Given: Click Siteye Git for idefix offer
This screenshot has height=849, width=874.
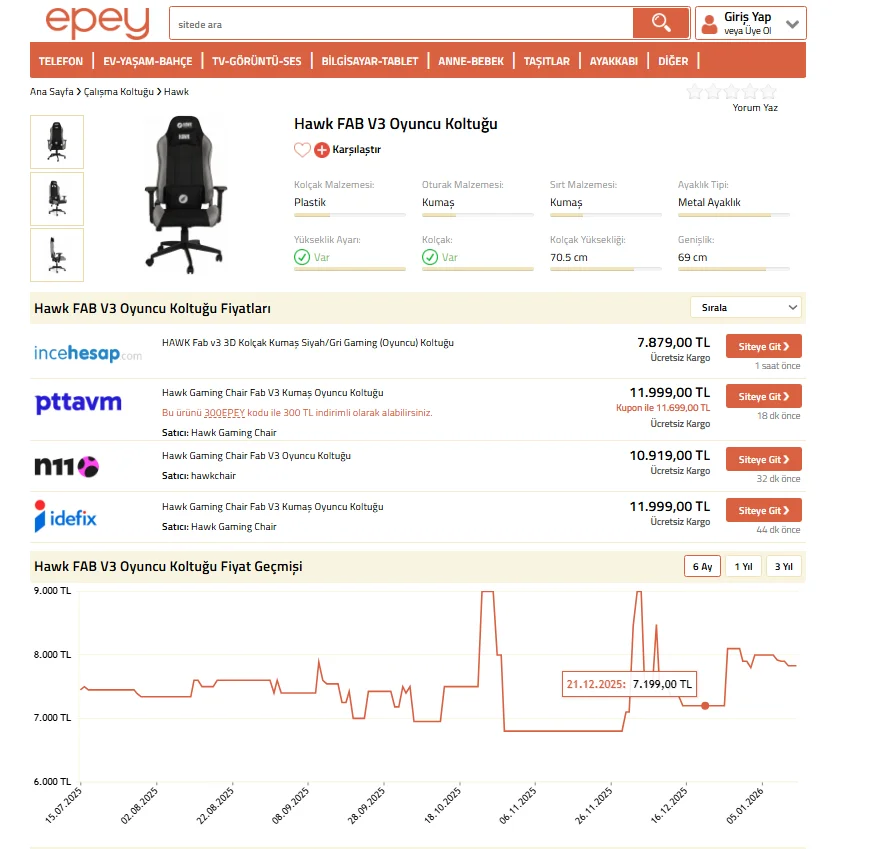Looking at the screenshot, I should (x=764, y=510).
